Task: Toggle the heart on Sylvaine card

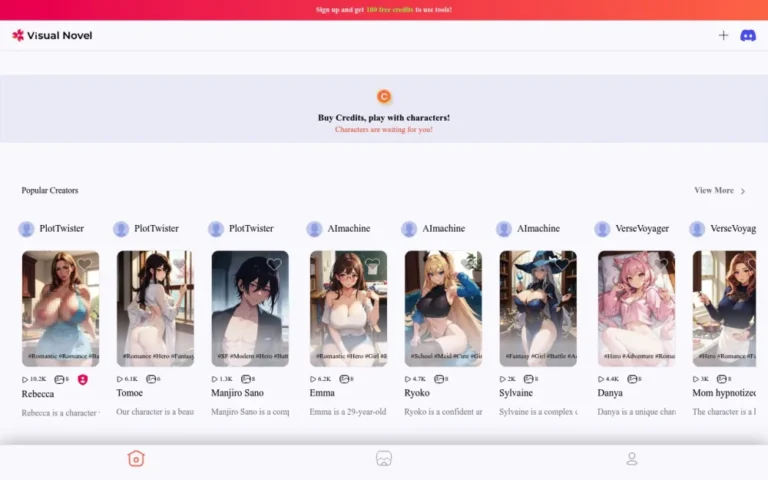Action: pyautogui.click(x=562, y=264)
